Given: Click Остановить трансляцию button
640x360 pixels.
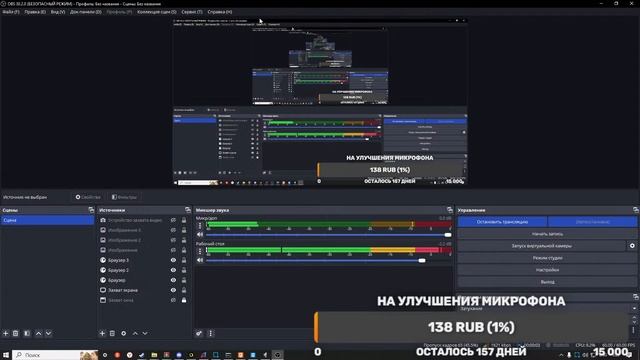Looking at the screenshot, I should coord(502,222).
